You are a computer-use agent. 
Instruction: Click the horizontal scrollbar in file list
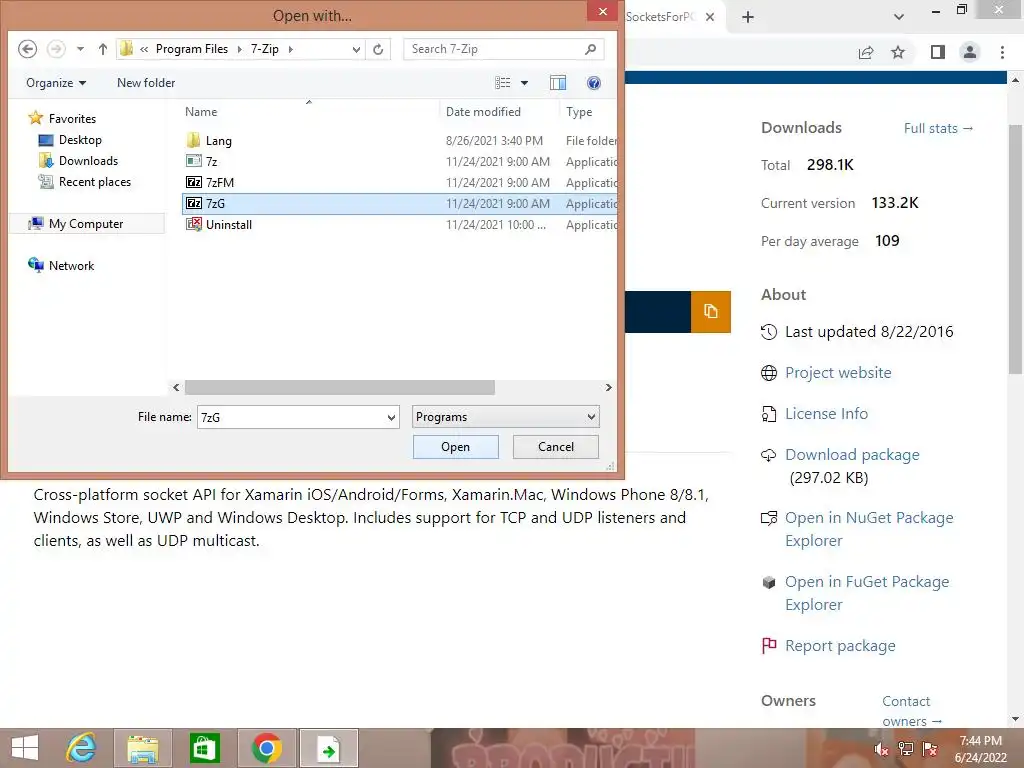(x=339, y=387)
